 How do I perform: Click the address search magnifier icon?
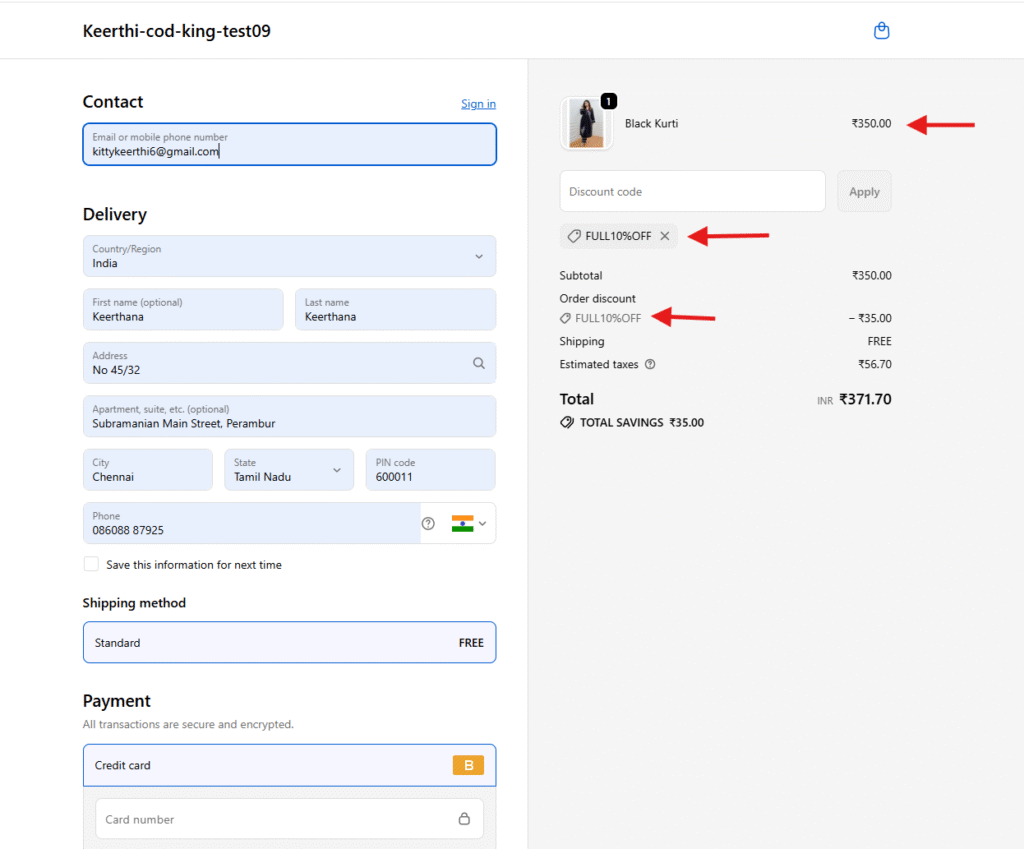click(x=479, y=363)
